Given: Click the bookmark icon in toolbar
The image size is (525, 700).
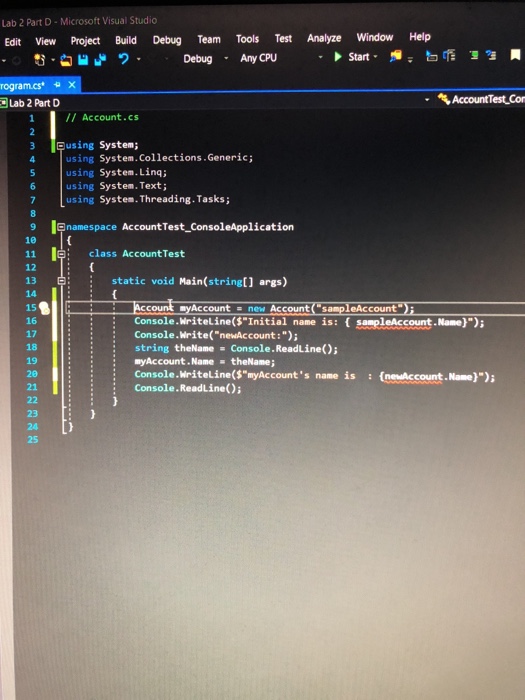Looking at the screenshot, I should [x=515, y=55].
